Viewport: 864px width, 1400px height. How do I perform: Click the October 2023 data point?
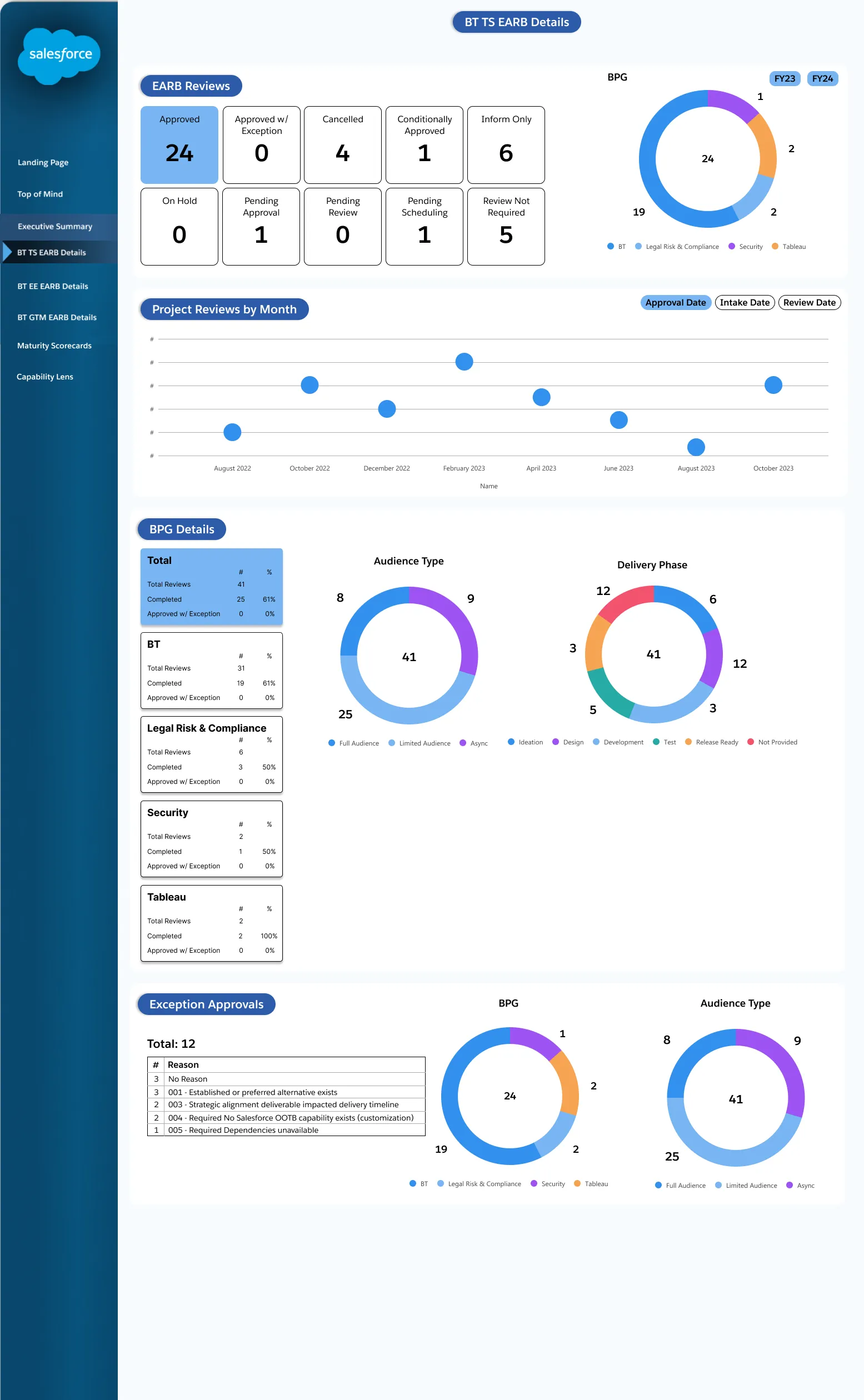click(x=772, y=384)
